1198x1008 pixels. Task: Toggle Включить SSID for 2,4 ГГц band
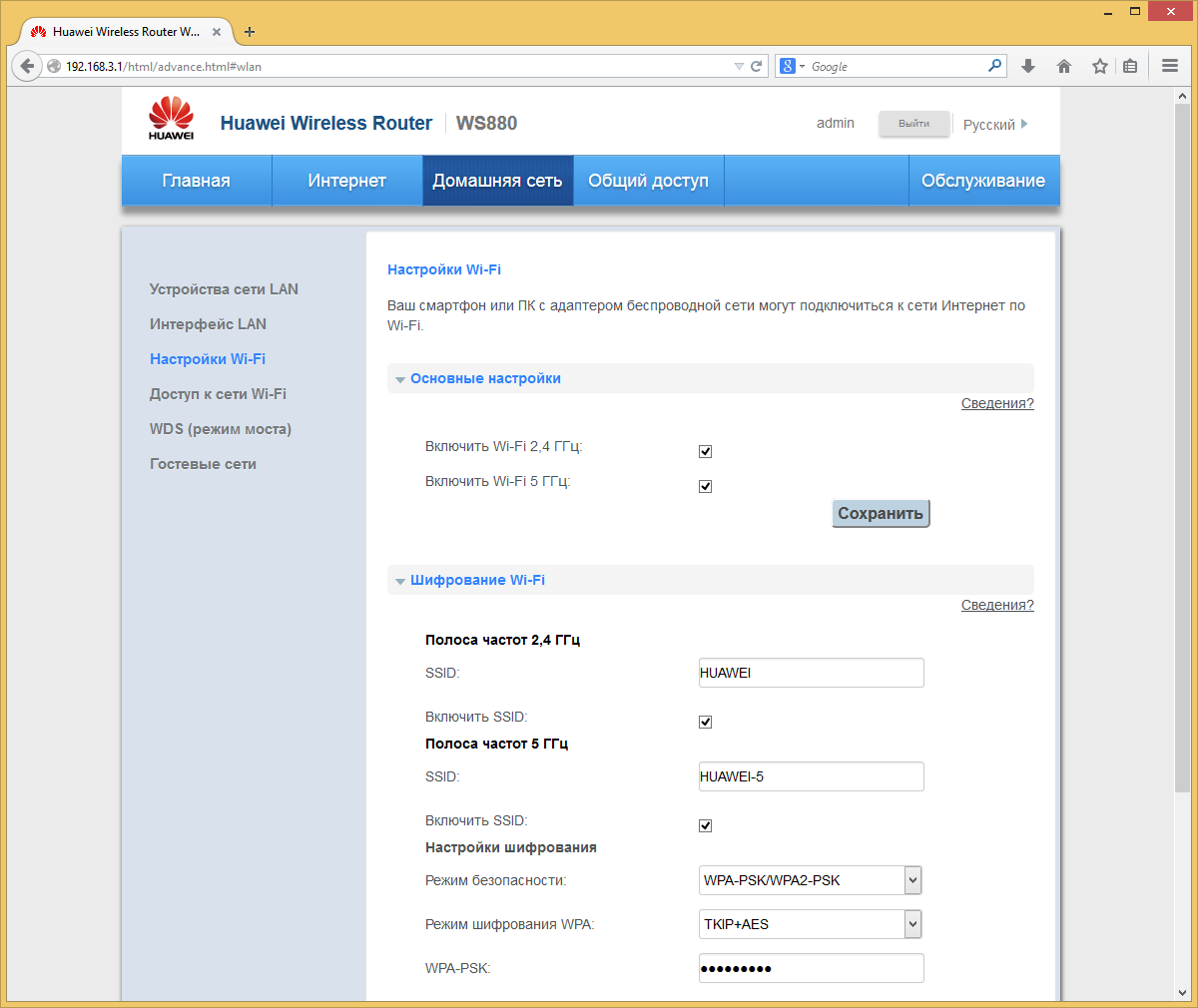(705, 722)
